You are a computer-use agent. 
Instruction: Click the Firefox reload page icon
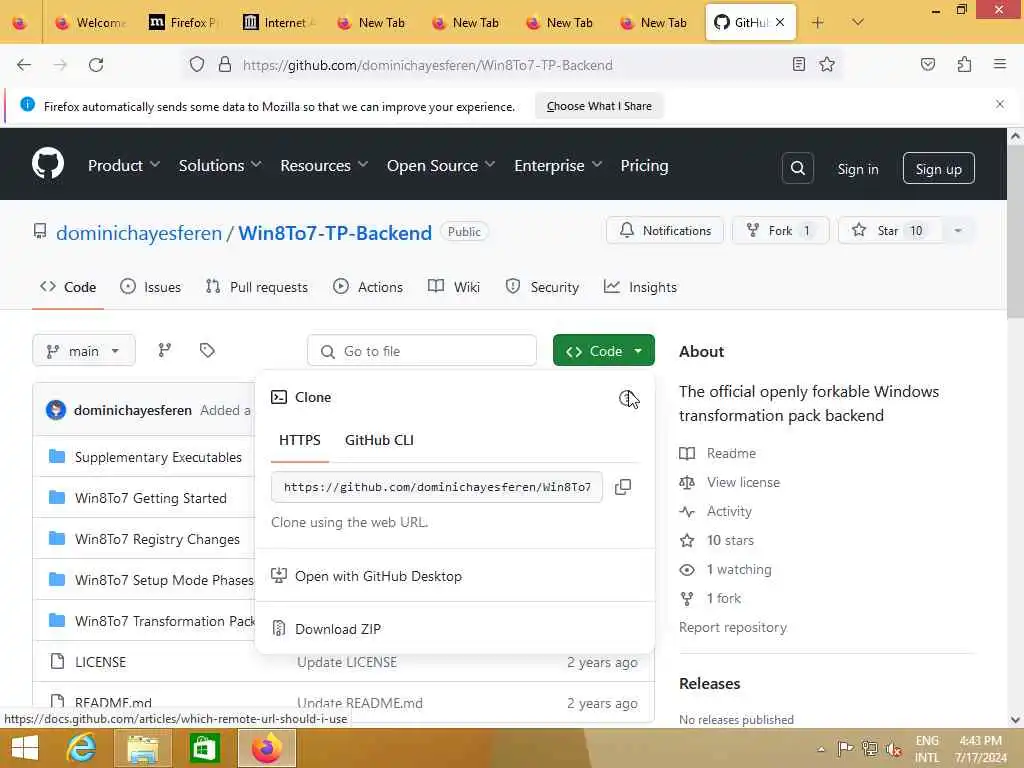(x=96, y=65)
